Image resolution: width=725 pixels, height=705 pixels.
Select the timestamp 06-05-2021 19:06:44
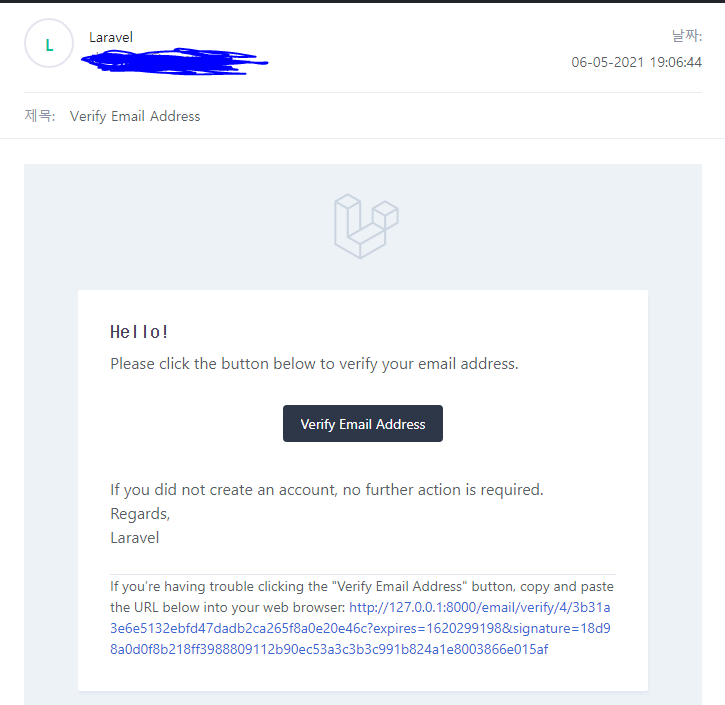pyautogui.click(x=636, y=62)
